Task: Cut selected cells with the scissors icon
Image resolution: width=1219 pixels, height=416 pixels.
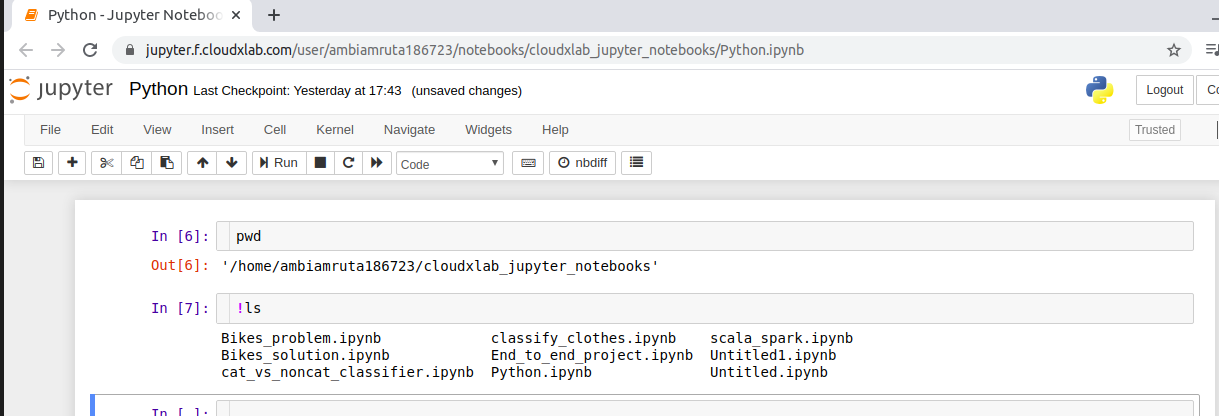Action: pyautogui.click(x=107, y=163)
